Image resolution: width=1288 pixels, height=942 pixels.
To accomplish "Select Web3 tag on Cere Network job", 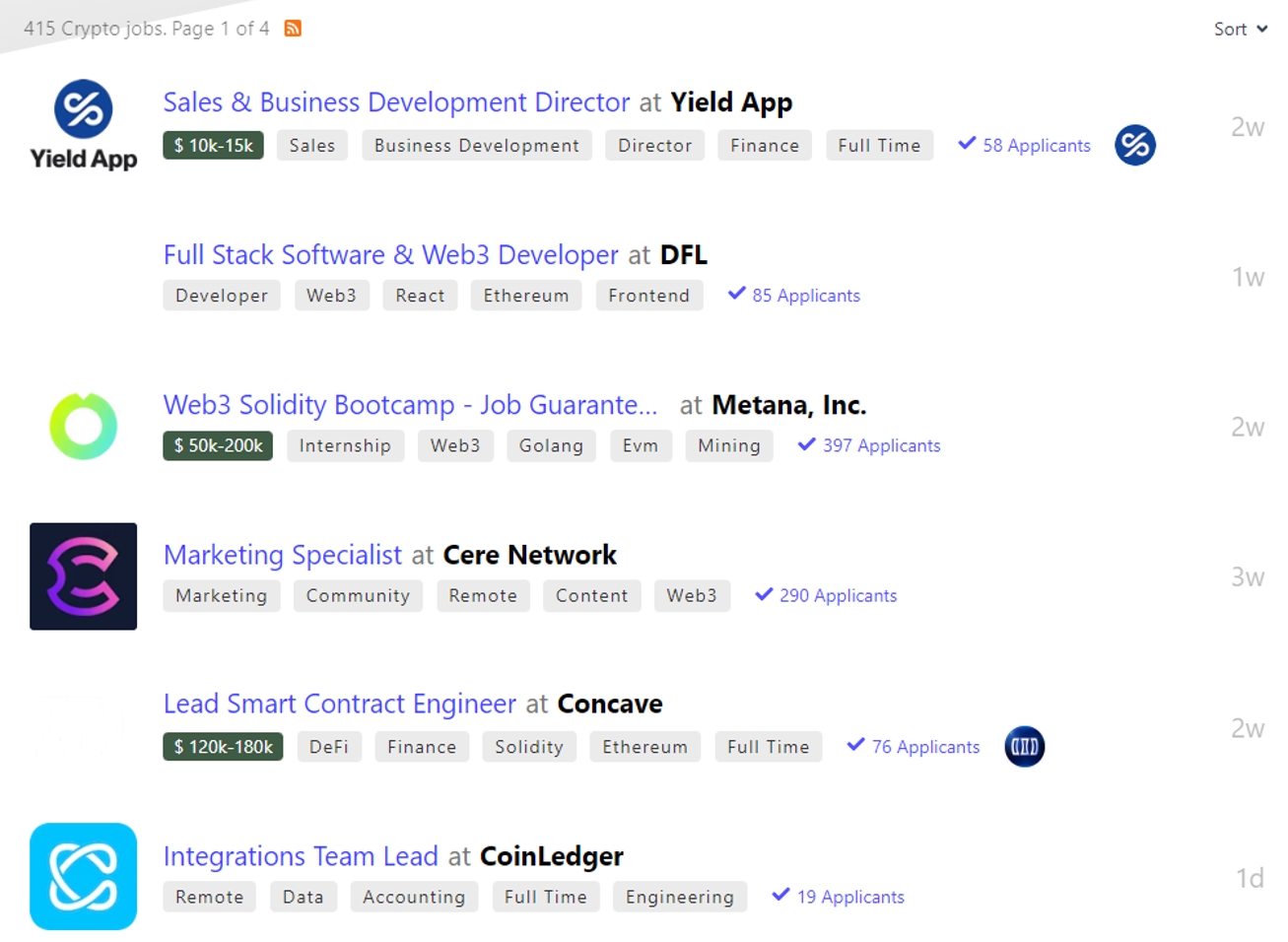I will click(692, 595).
